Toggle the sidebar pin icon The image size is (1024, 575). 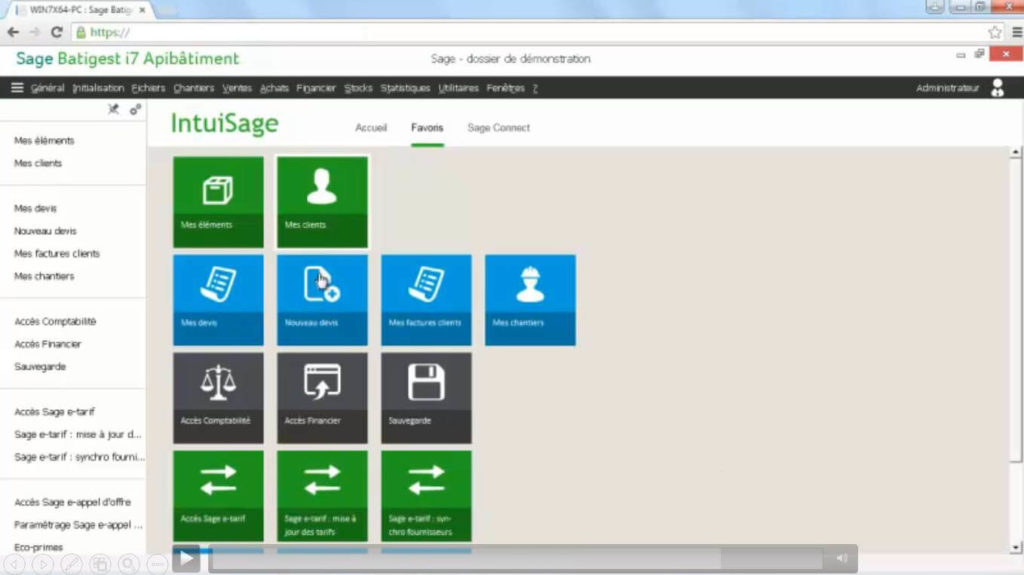114,109
